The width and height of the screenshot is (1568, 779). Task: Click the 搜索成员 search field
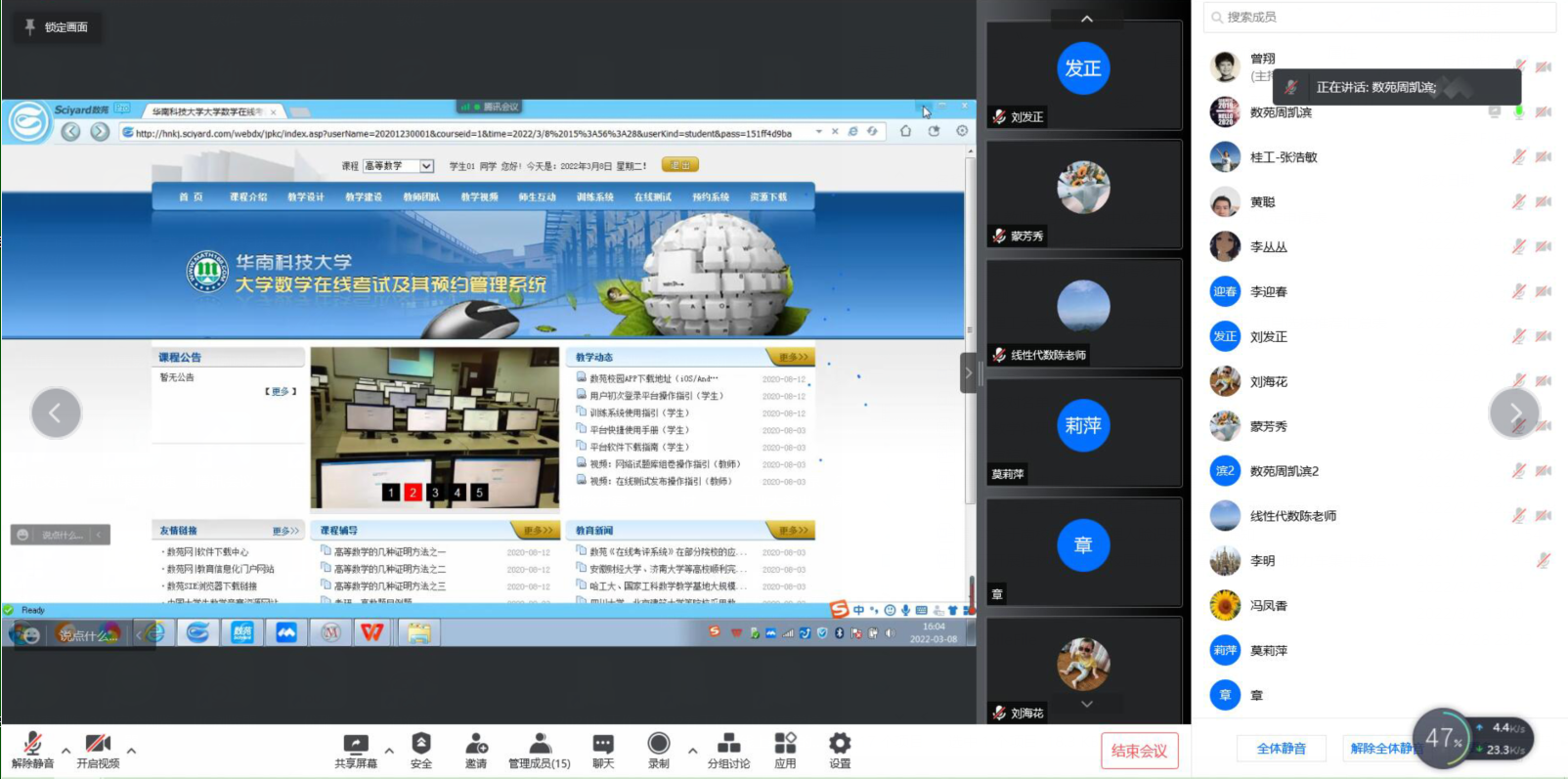tap(1378, 17)
